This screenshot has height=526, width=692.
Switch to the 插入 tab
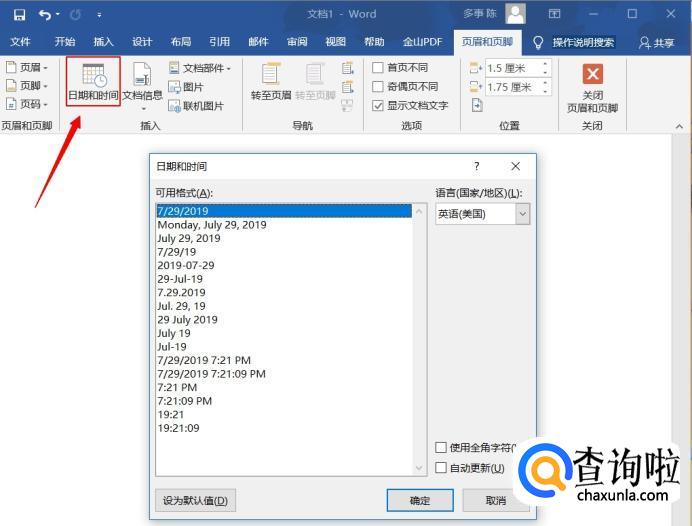click(x=104, y=42)
